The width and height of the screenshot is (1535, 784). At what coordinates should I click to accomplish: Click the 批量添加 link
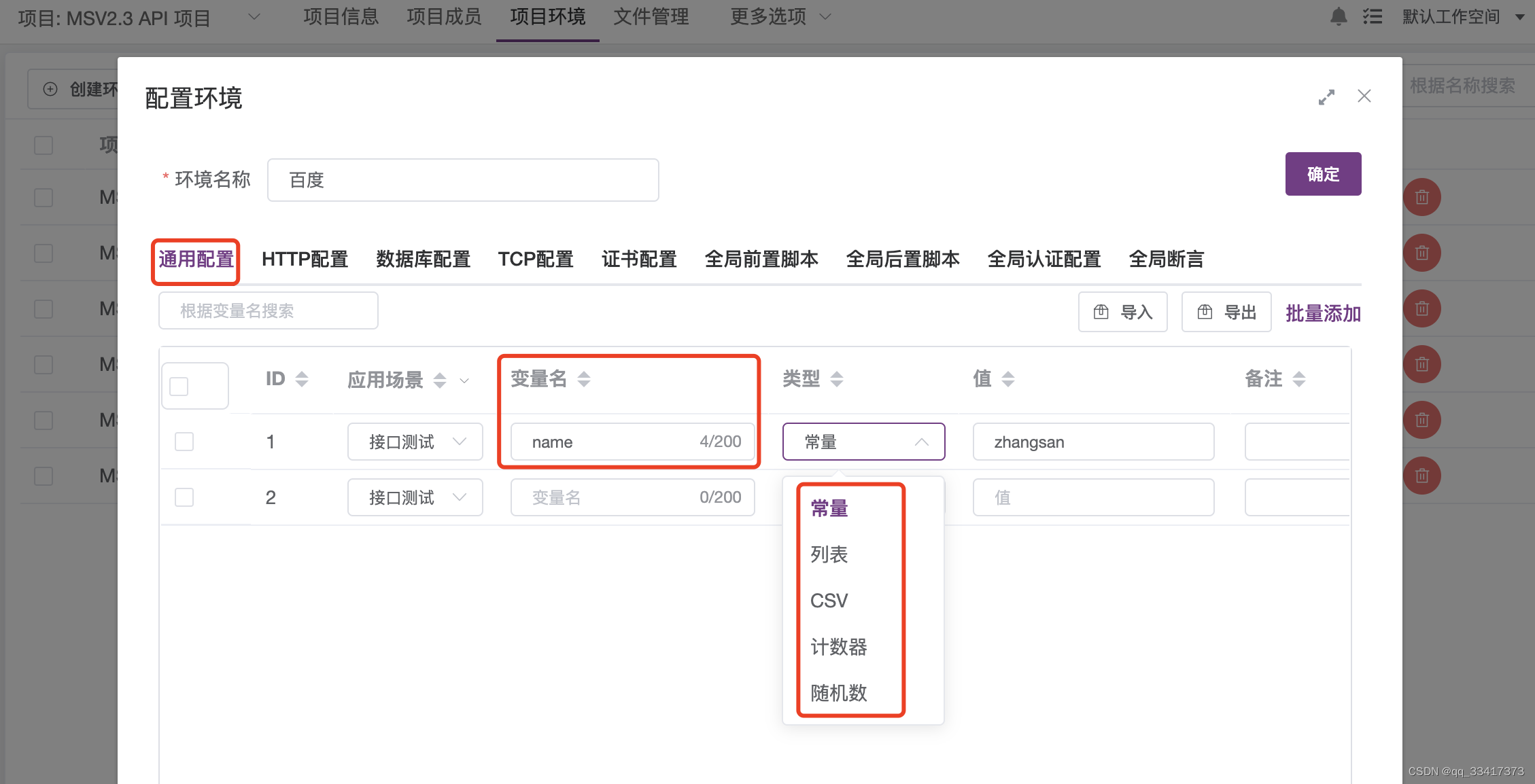click(x=1322, y=313)
